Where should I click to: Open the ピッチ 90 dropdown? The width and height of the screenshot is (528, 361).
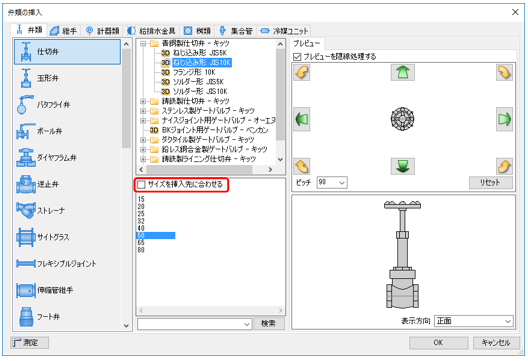[332, 183]
